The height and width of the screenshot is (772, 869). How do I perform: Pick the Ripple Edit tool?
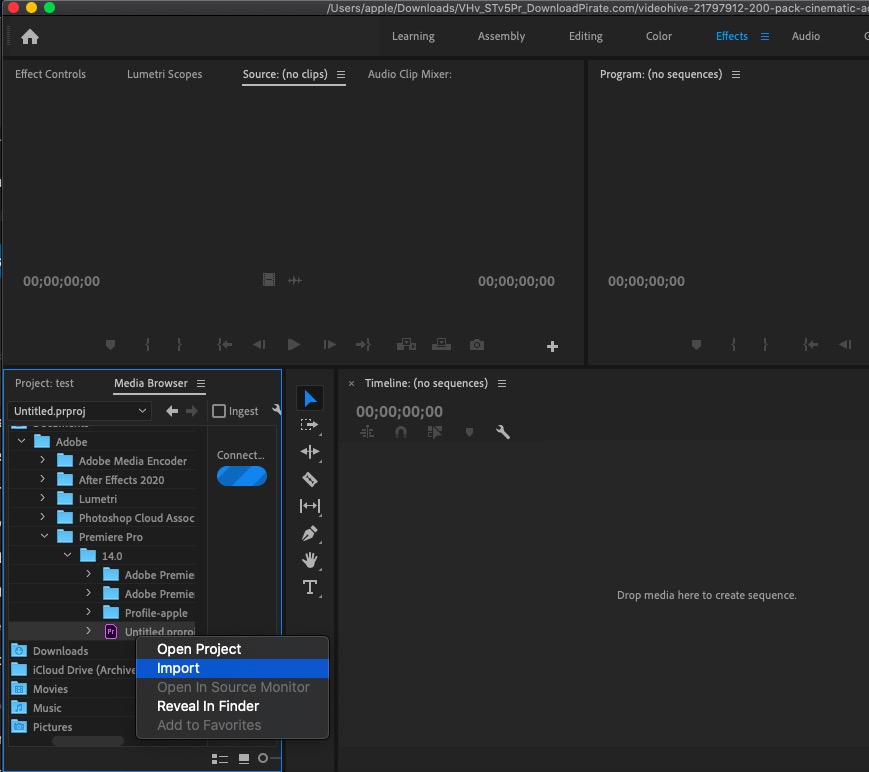tap(310, 452)
